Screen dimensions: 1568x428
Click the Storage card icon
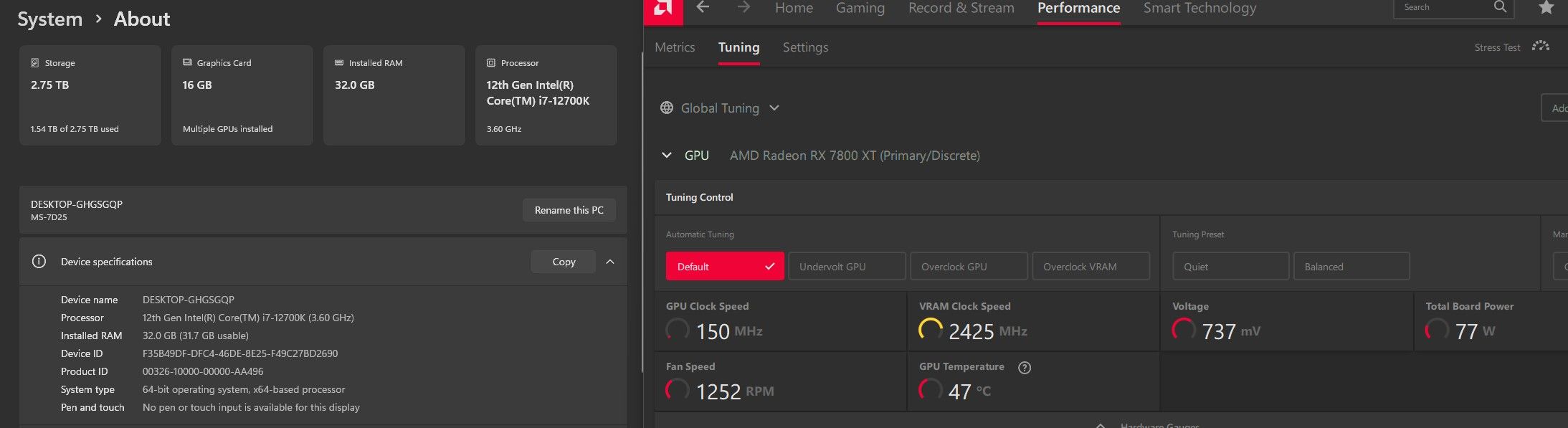34,63
